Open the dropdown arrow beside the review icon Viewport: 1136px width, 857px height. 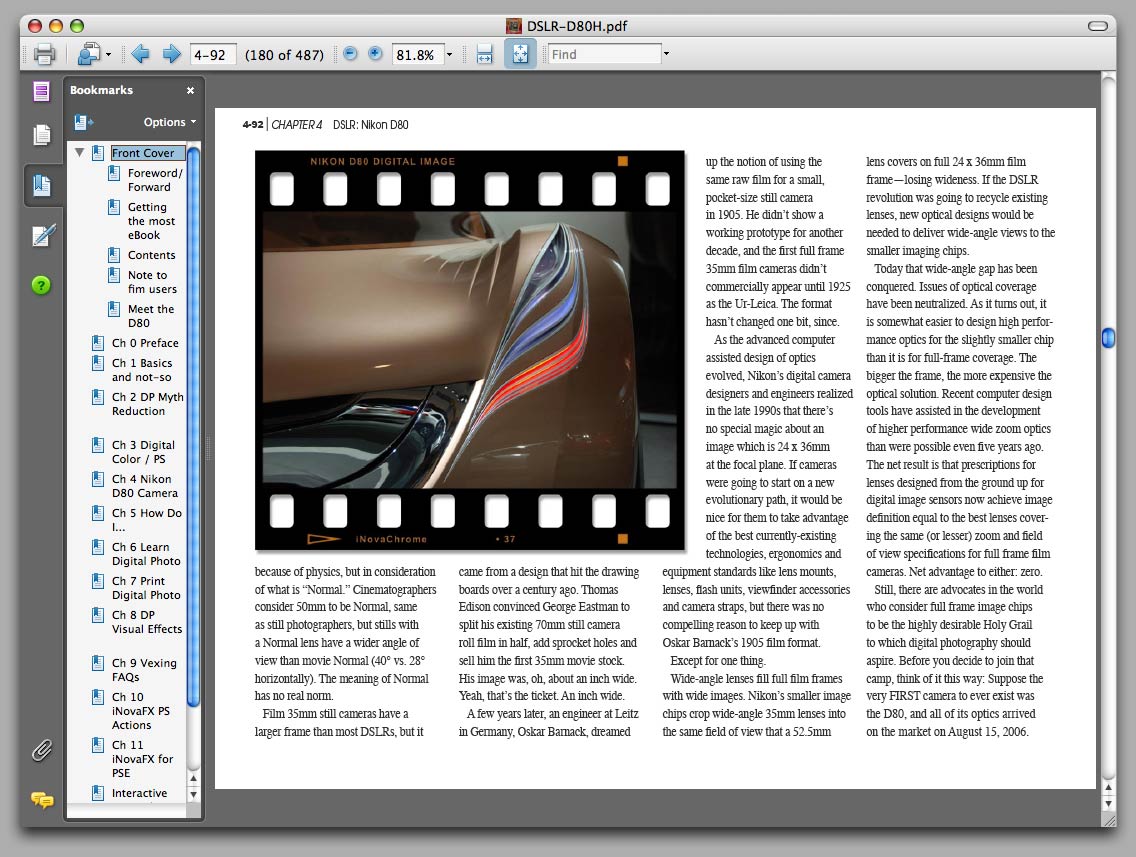tap(109, 55)
